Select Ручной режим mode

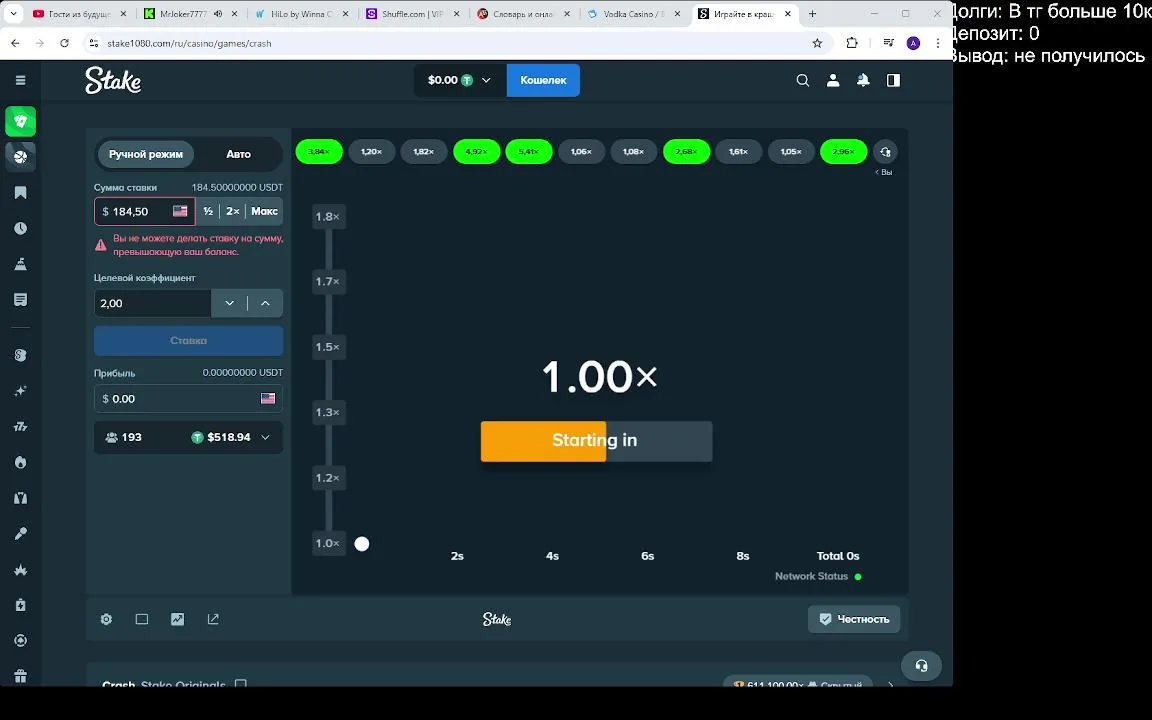pyautogui.click(x=145, y=154)
